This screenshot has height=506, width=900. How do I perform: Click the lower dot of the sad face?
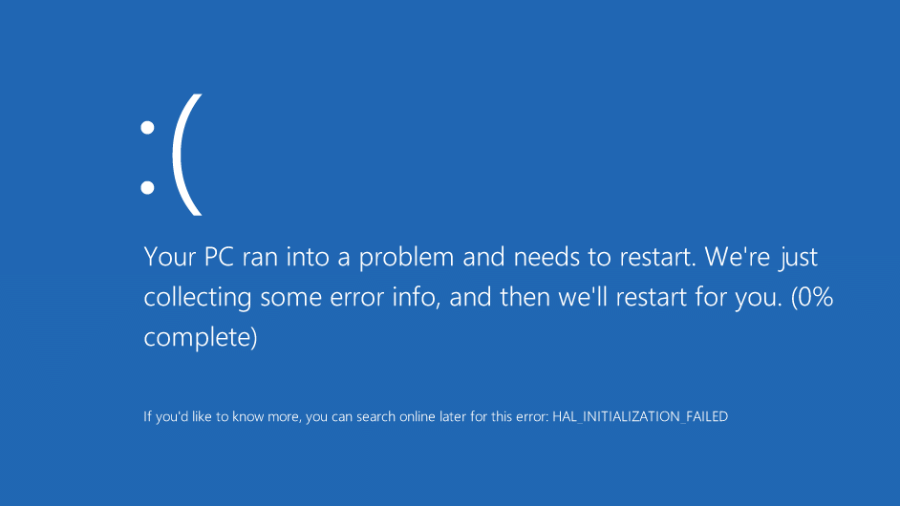click(x=148, y=188)
